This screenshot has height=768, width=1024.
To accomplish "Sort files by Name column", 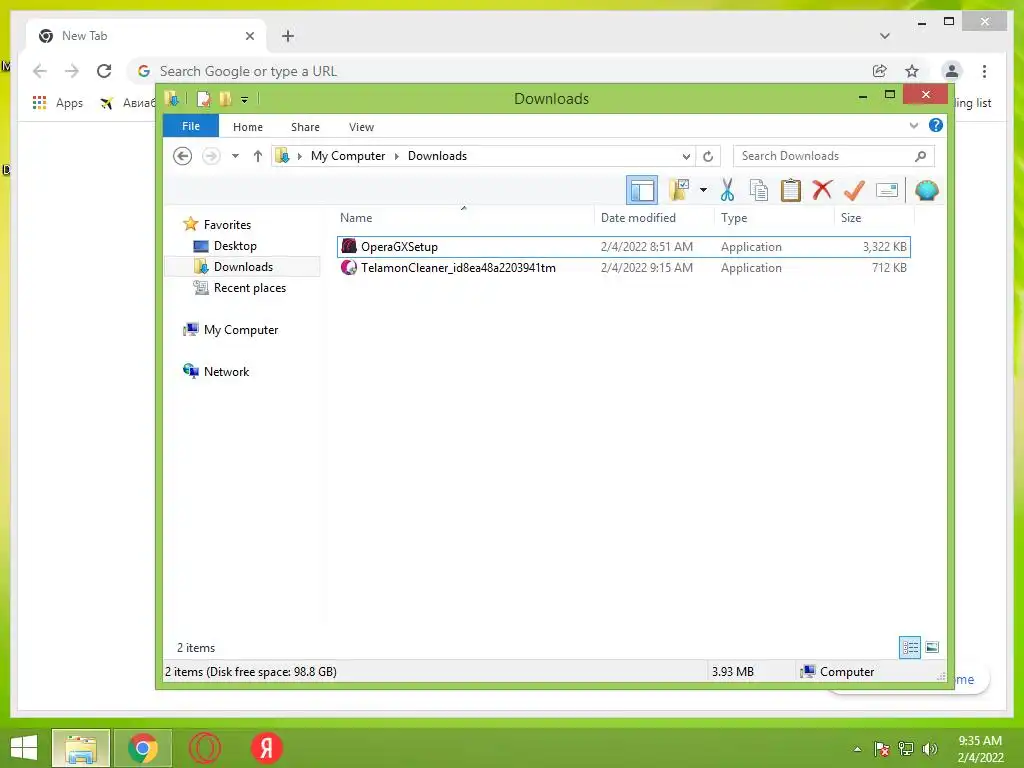I will pos(356,218).
